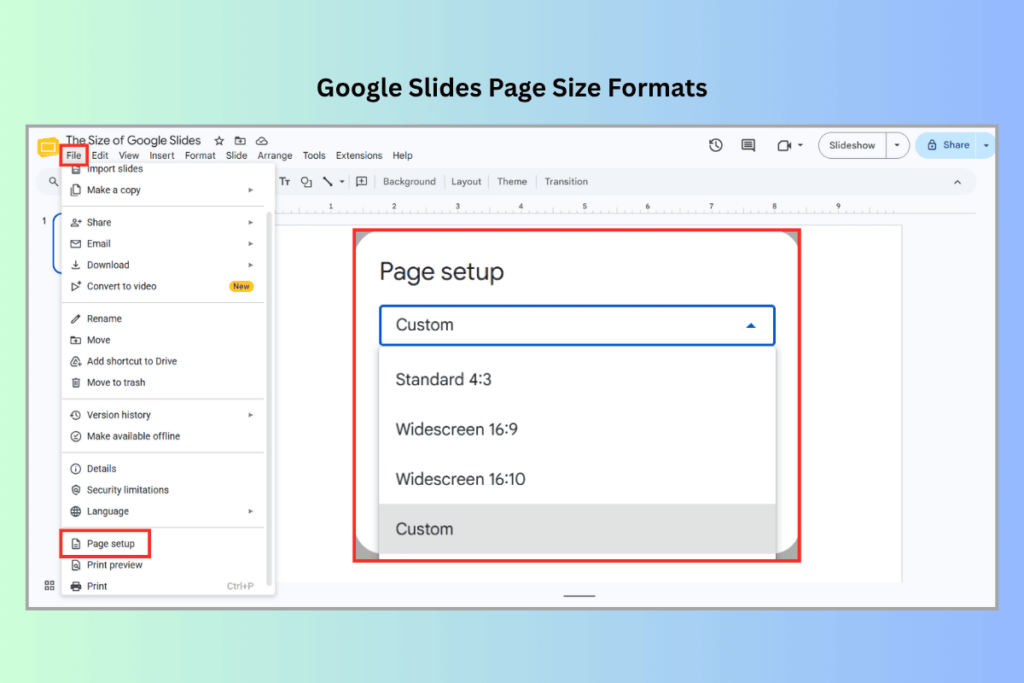Choose Move in File menu
Viewport: 1024px width, 683px height.
[x=163, y=340]
